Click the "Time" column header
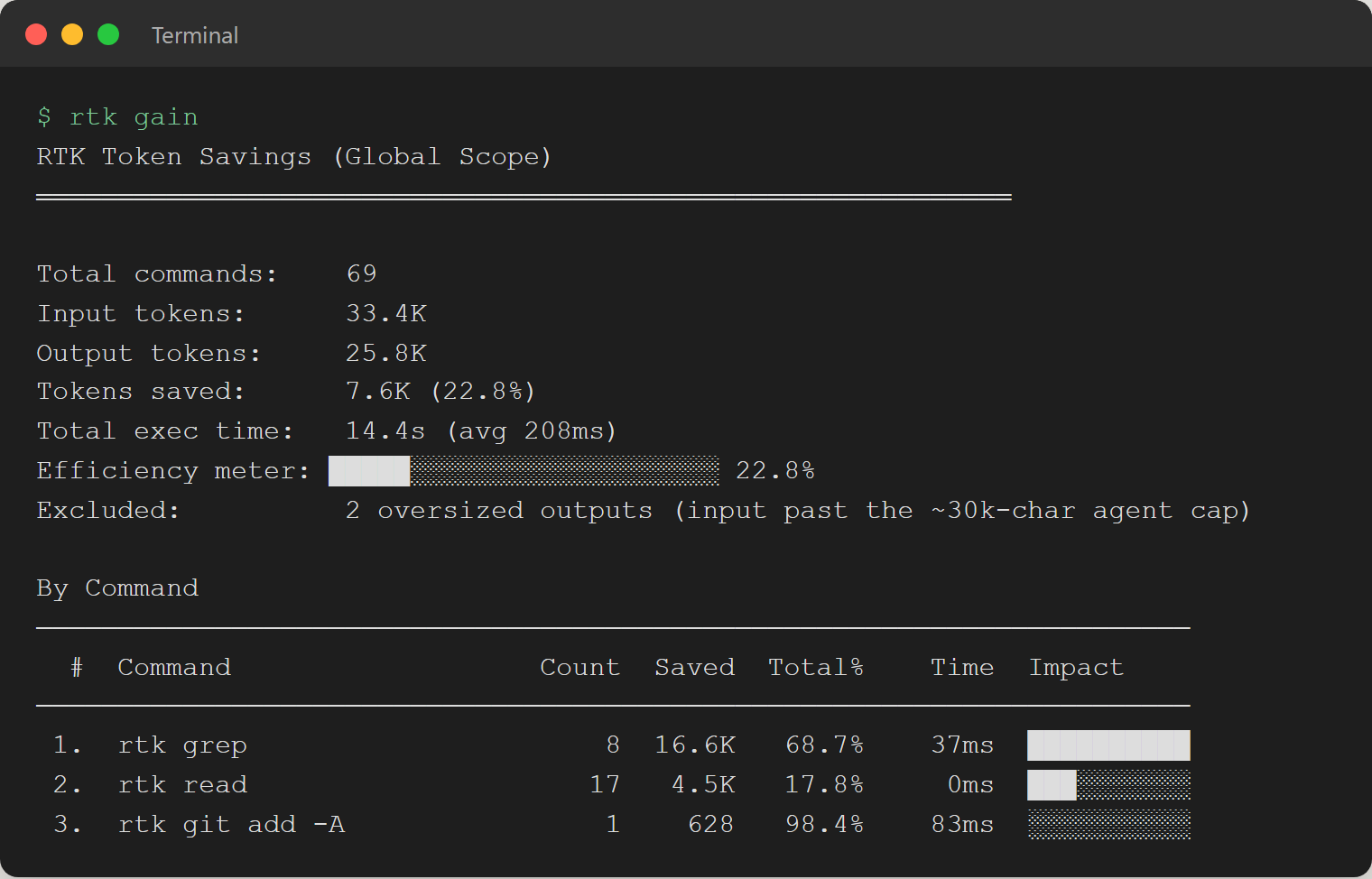1372x879 pixels. tap(962, 667)
